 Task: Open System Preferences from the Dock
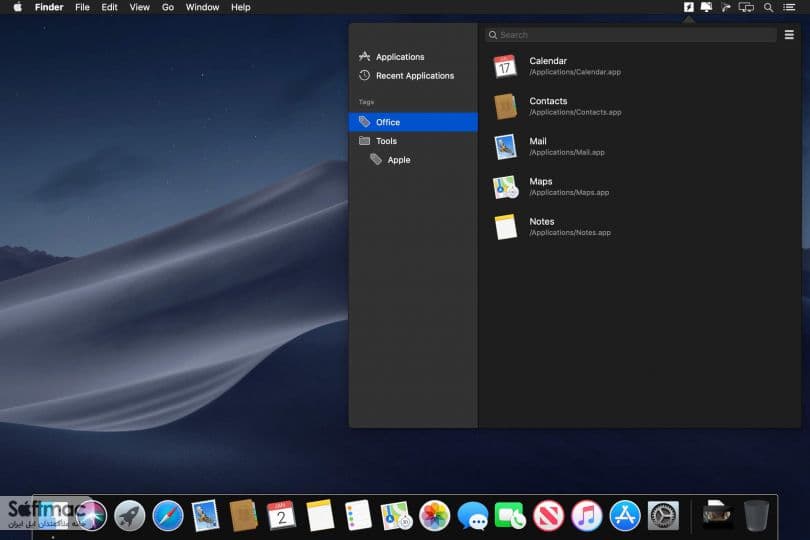point(663,515)
